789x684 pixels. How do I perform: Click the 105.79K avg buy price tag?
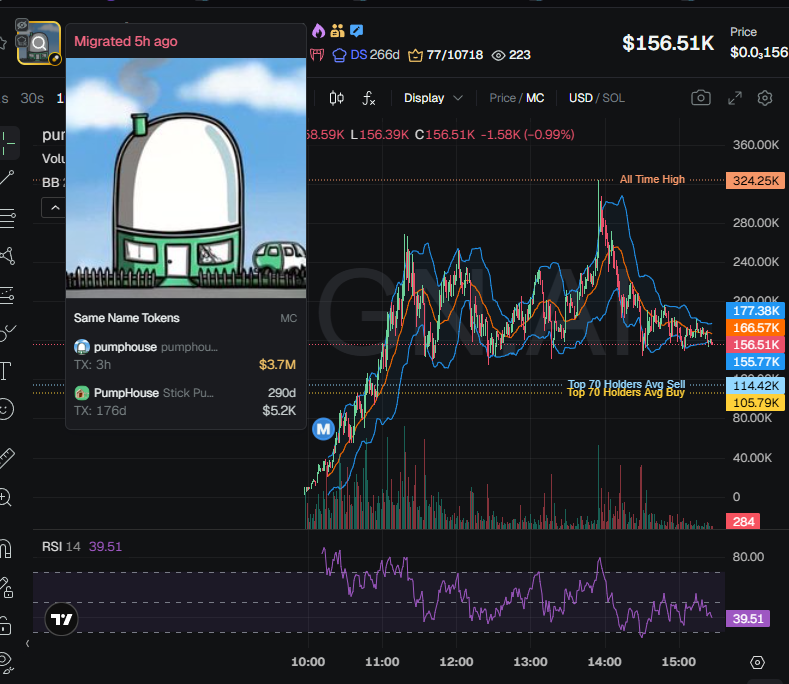755,403
